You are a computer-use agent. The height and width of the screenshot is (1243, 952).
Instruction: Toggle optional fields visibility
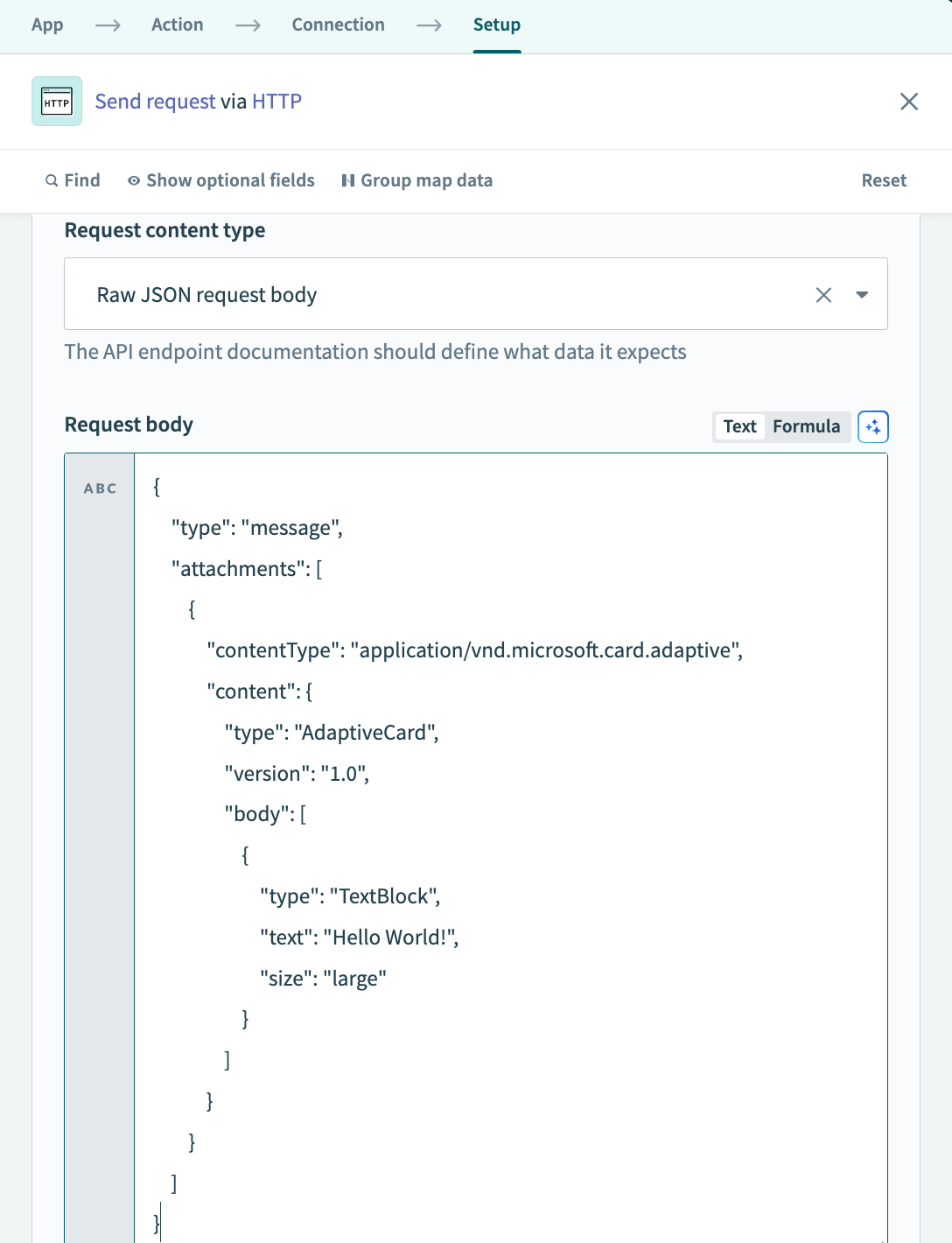click(x=230, y=180)
